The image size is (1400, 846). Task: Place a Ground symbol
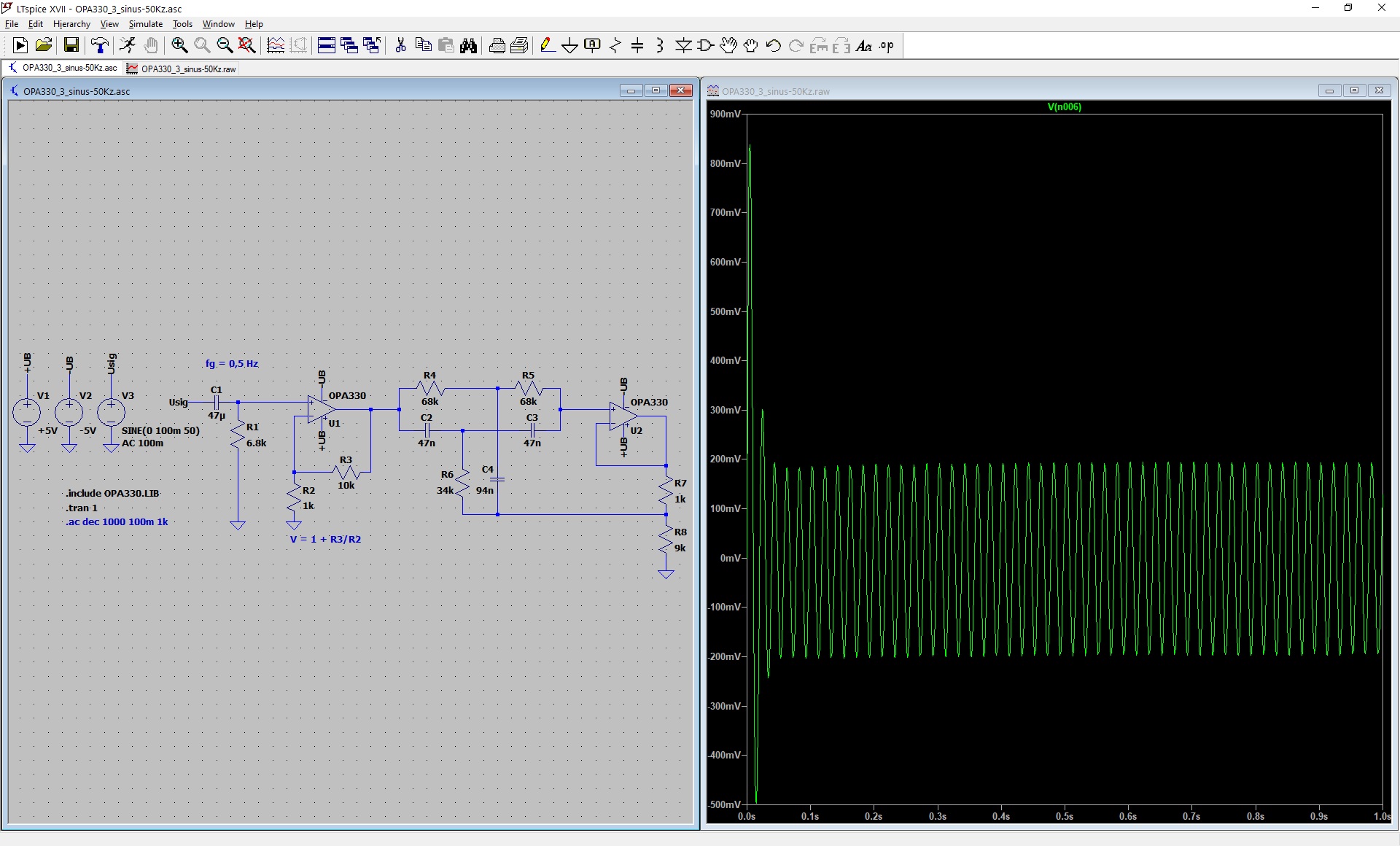point(570,45)
